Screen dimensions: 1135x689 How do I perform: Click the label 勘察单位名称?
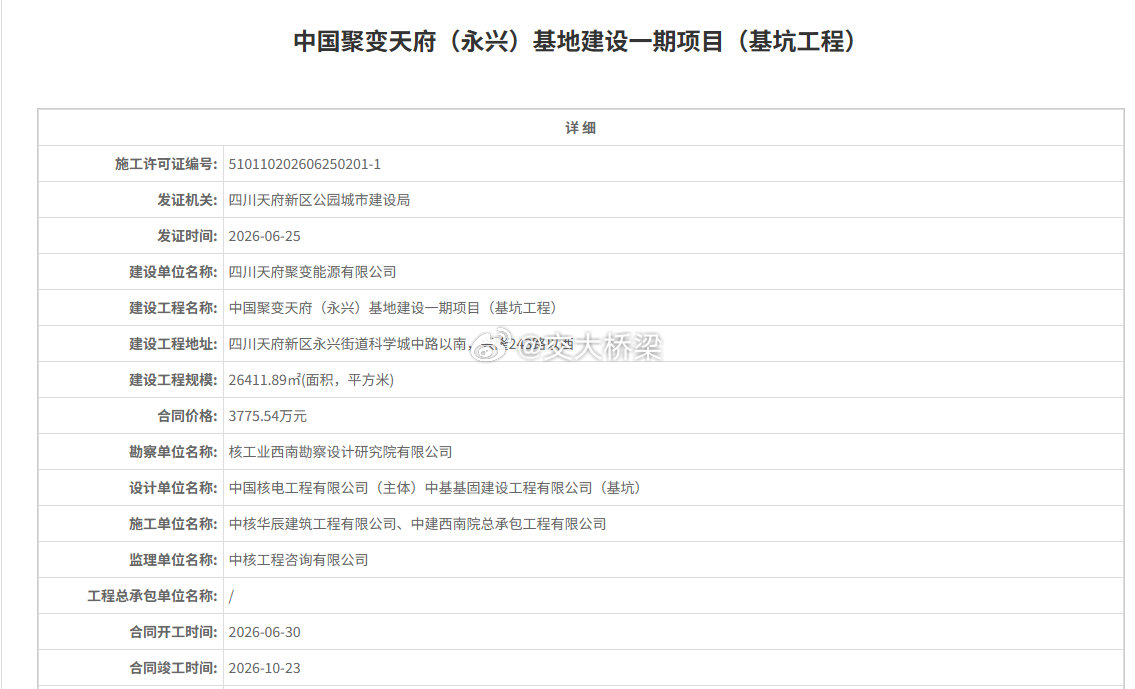173,452
